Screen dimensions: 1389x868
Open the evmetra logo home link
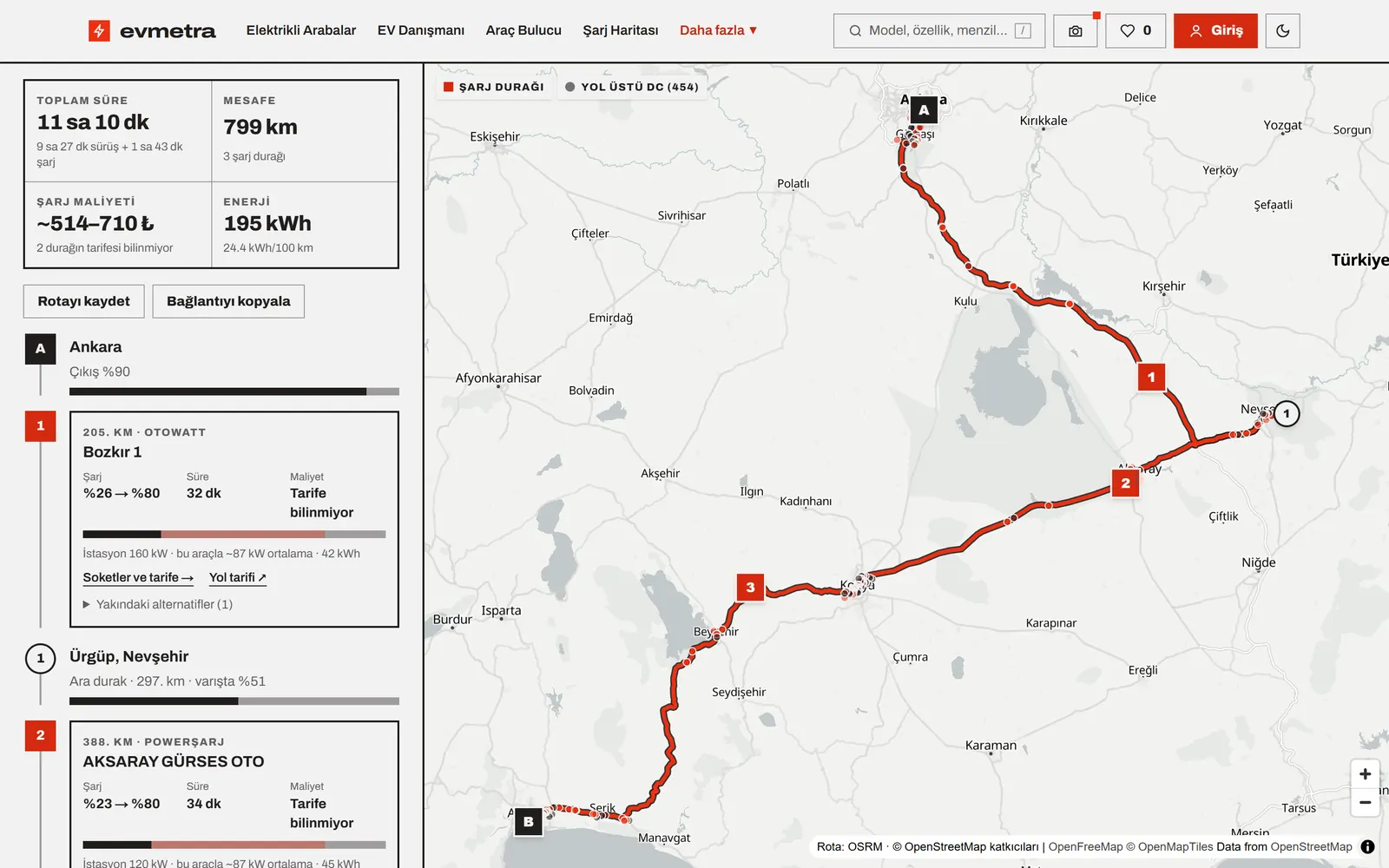[152, 31]
